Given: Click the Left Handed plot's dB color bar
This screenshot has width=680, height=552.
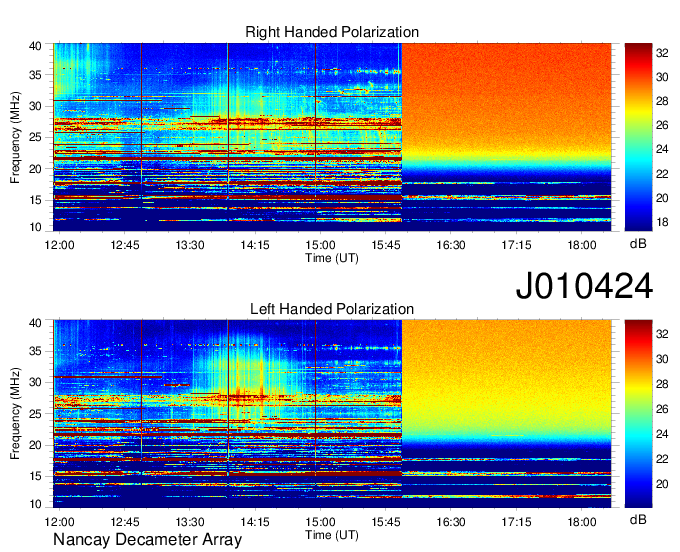Looking at the screenshot, I should (638, 414).
